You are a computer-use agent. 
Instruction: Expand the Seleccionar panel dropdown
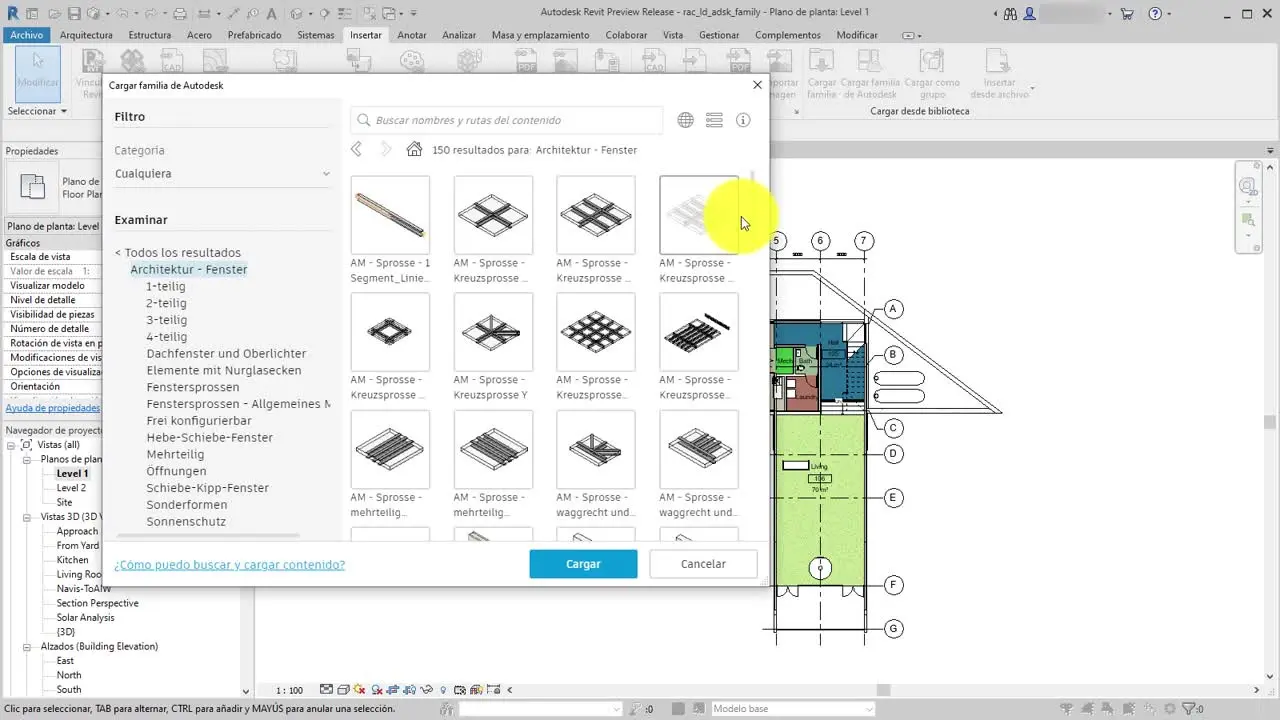click(x=37, y=111)
